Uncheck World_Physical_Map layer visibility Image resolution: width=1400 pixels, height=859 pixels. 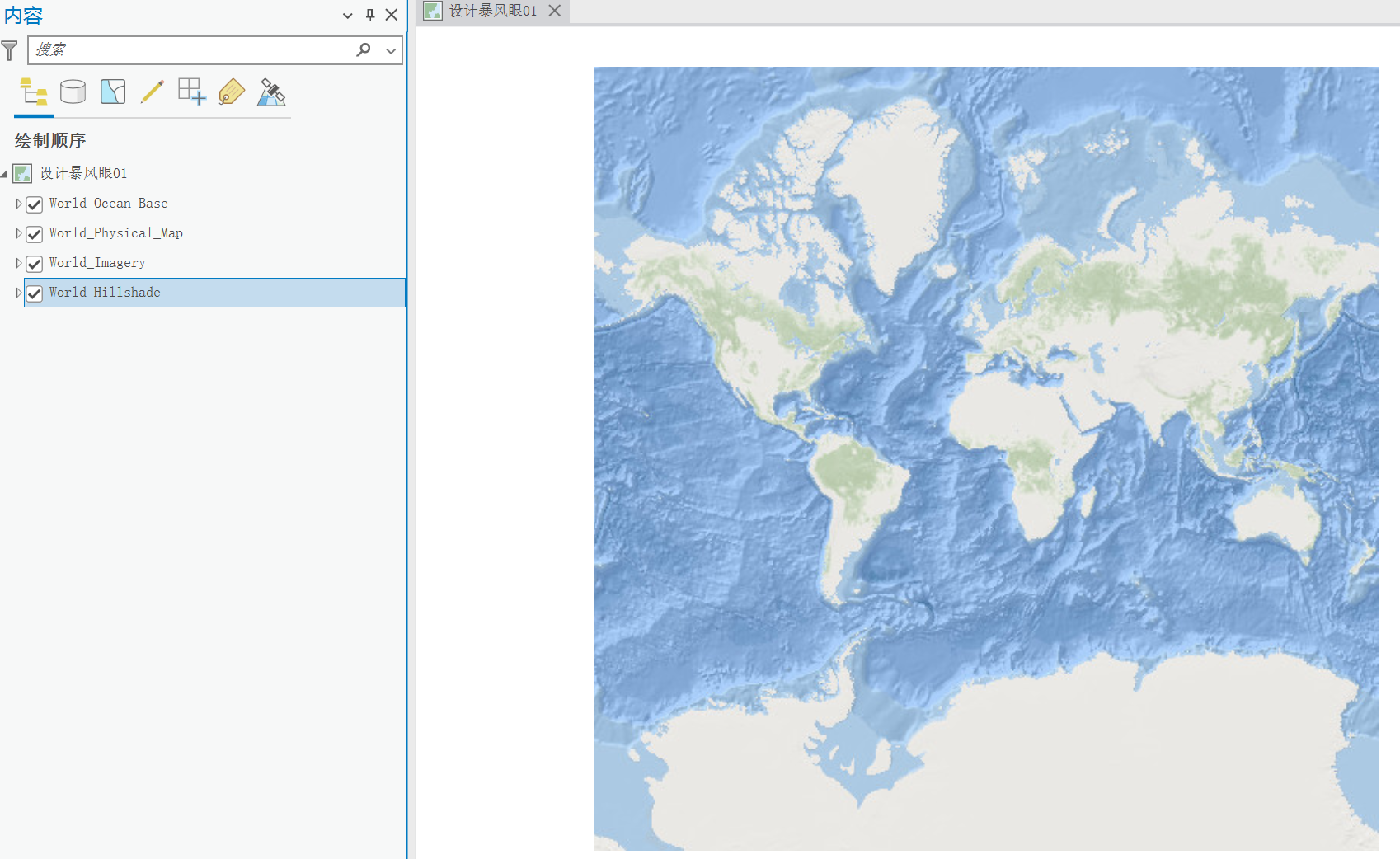[x=35, y=234]
